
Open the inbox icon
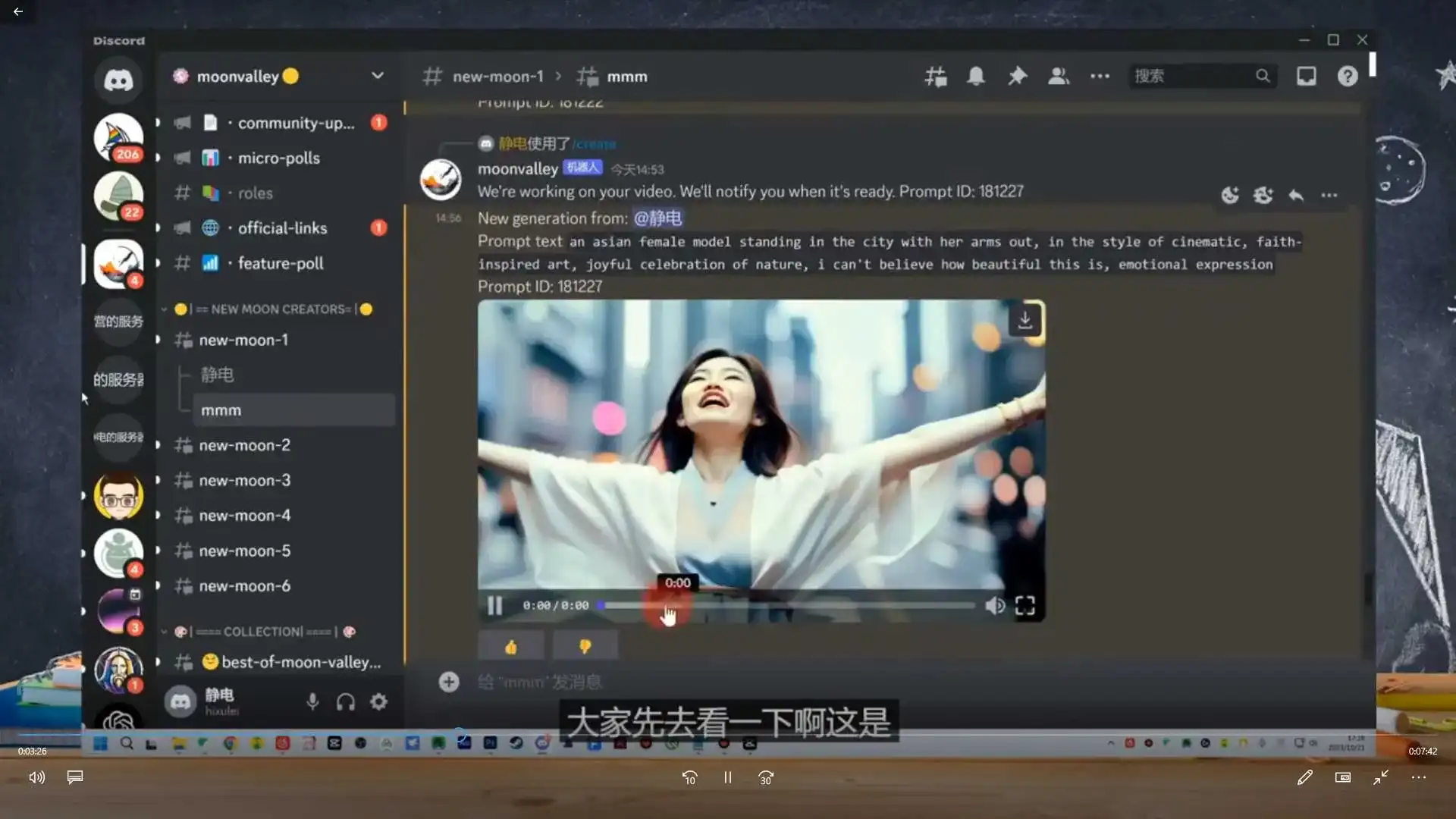[x=1306, y=76]
